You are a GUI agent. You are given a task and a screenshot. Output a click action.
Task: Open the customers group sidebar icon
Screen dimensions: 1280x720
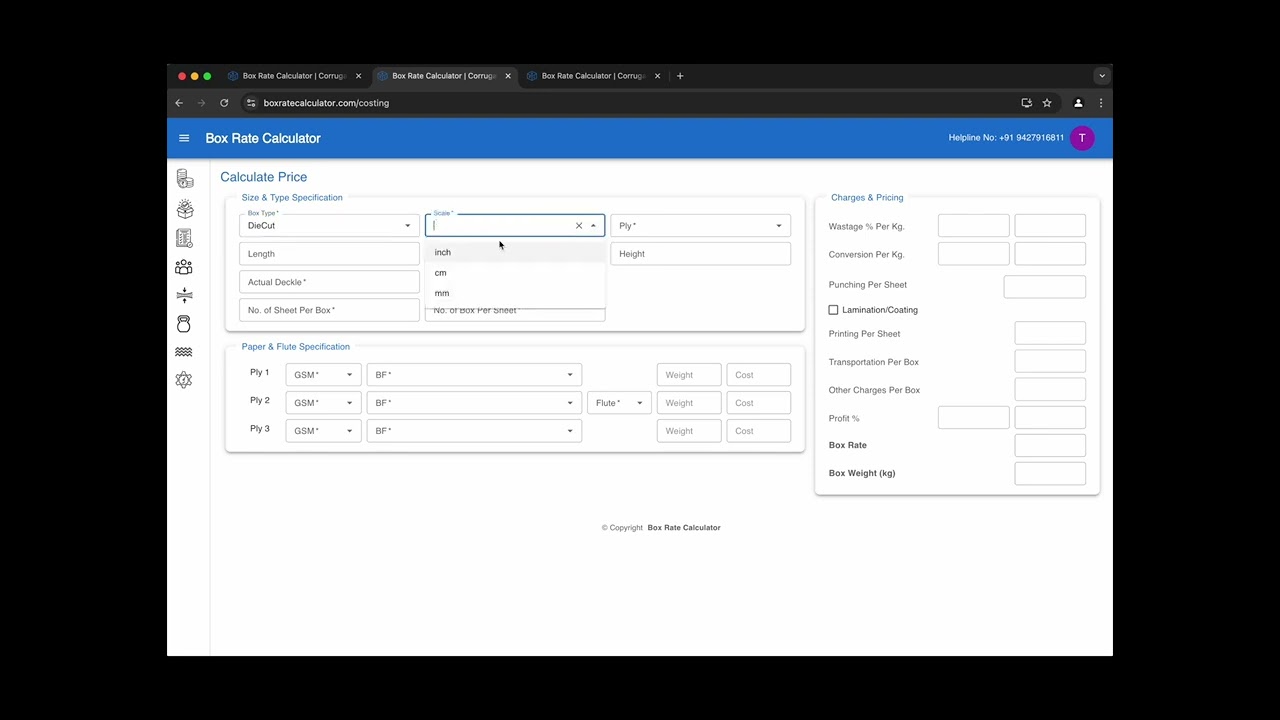(184, 267)
